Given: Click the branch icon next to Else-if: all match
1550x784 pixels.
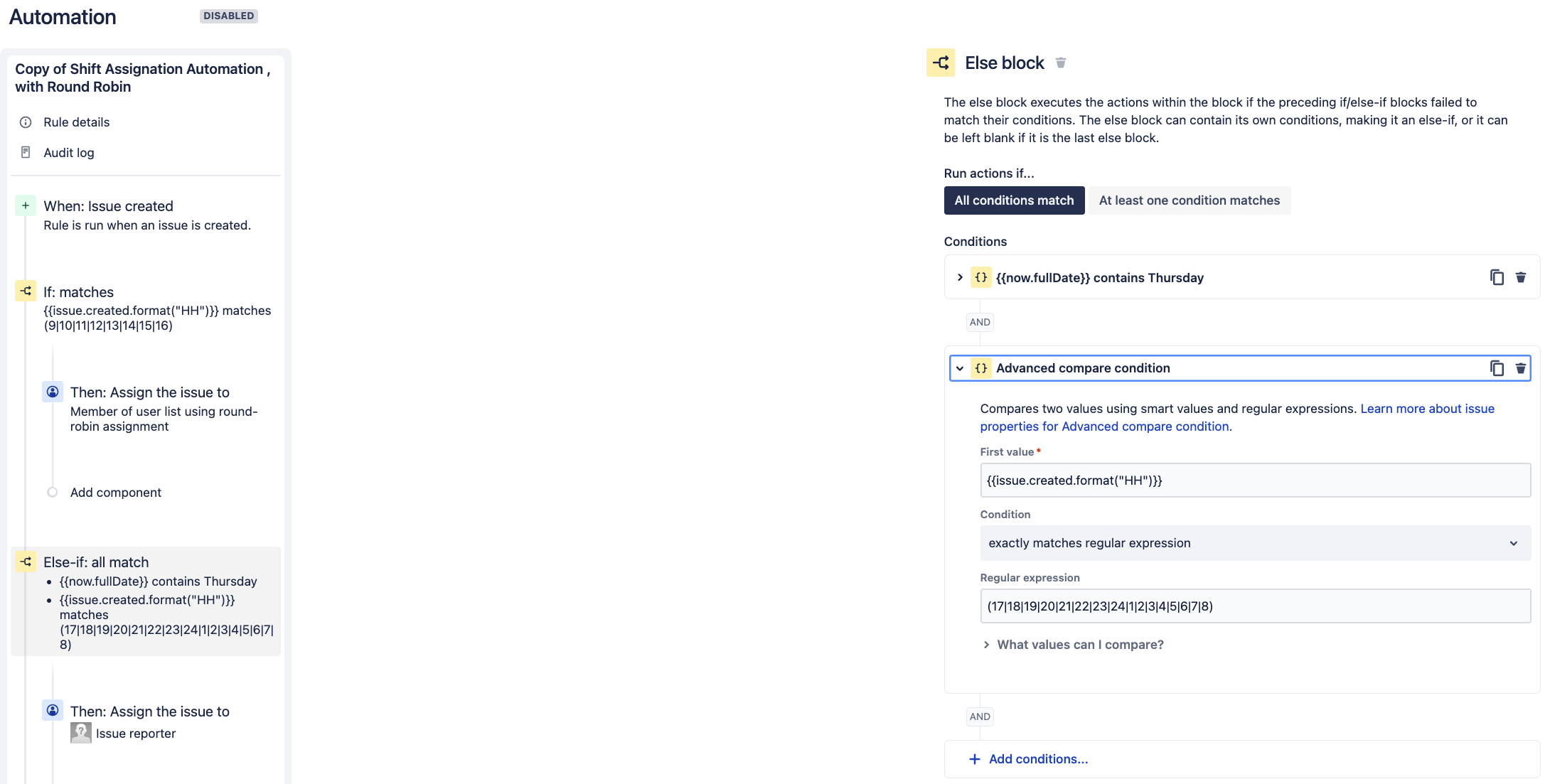Looking at the screenshot, I should click(x=26, y=562).
